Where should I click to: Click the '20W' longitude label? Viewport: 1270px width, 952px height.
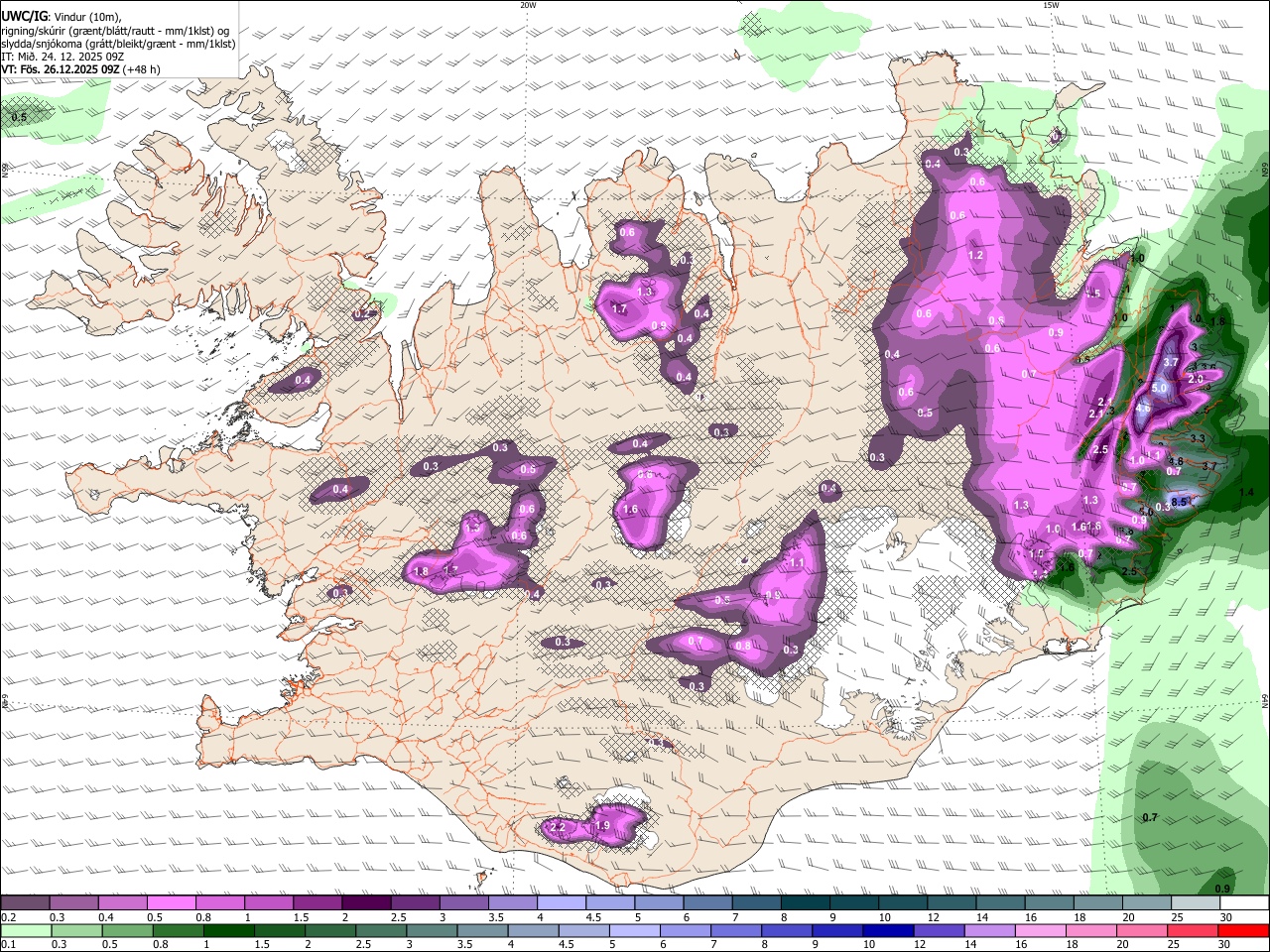pyautogui.click(x=528, y=5)
